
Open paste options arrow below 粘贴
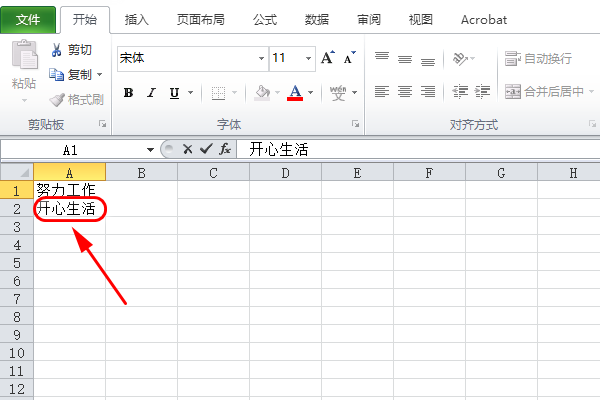tap(24, 101)
